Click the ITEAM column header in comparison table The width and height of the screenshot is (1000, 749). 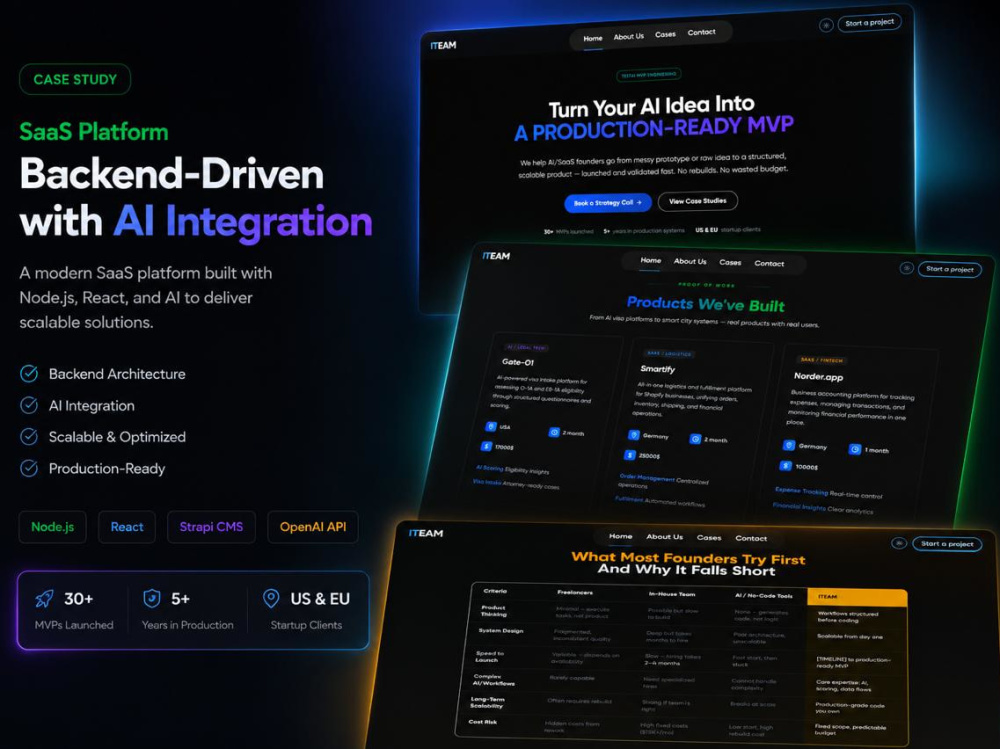[857, 597]
